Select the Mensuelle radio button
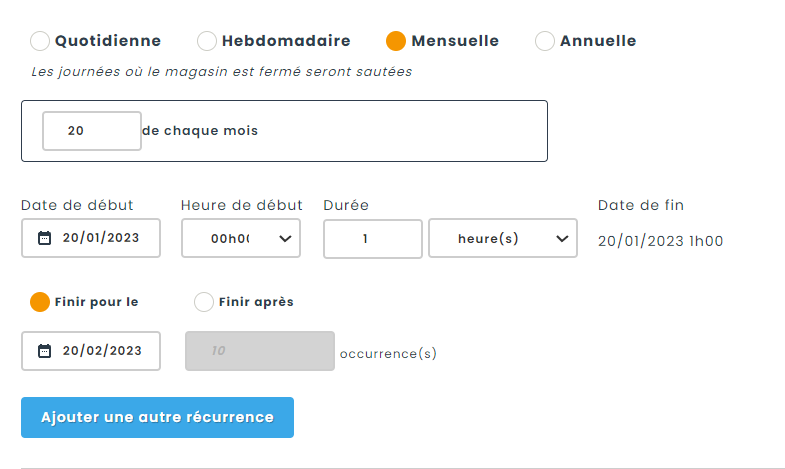 (x=396, y=41)
